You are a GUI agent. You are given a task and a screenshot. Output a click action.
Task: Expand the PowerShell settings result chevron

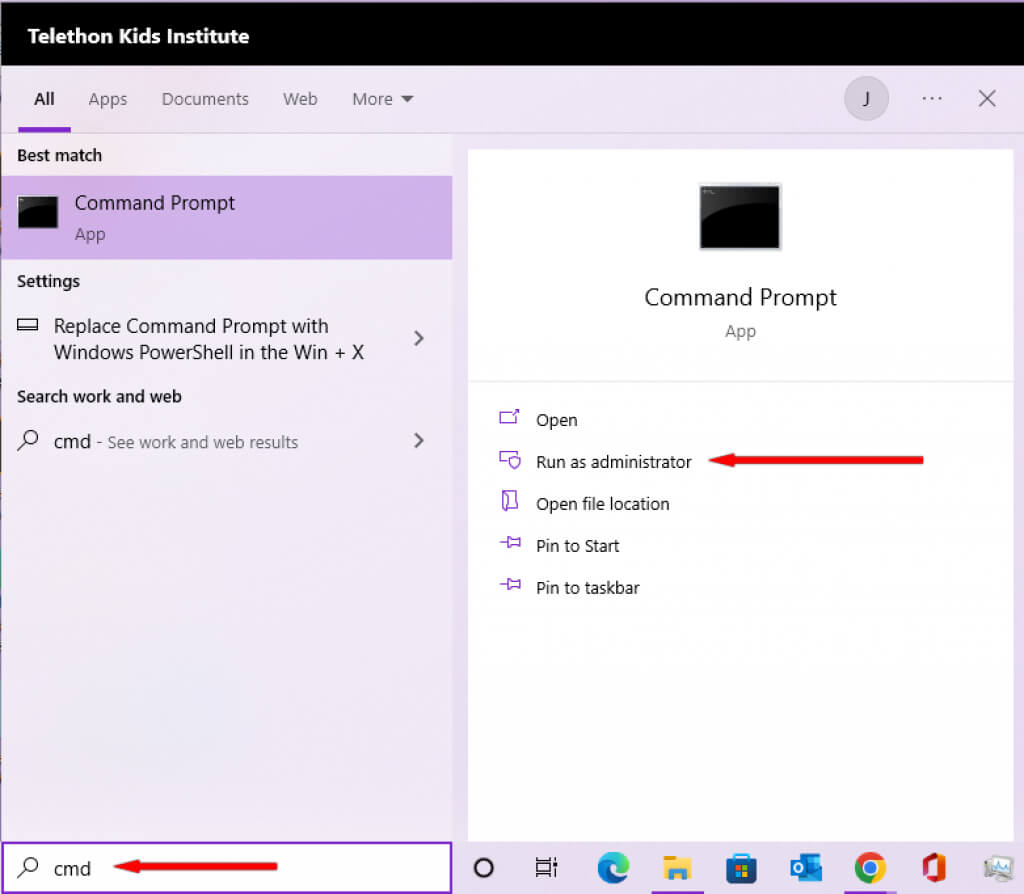419,338
